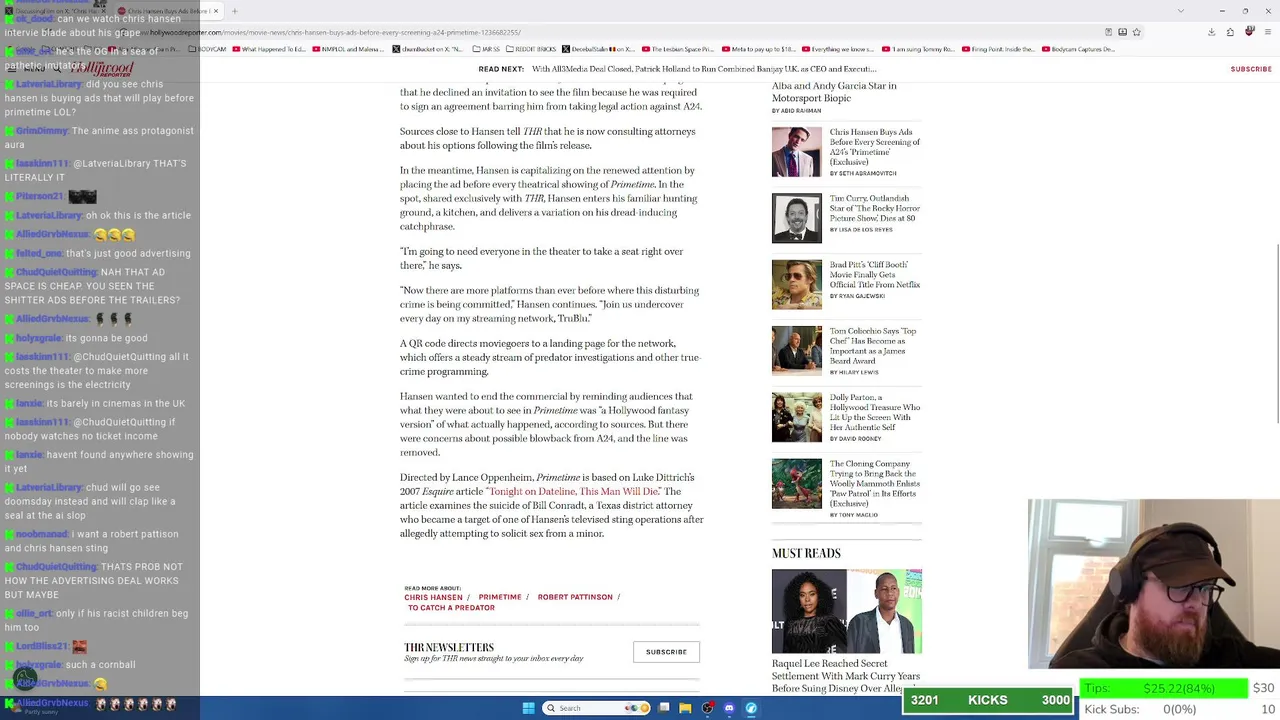Select the ROBERT PATTINSON topic tag

tap(575, 597)
